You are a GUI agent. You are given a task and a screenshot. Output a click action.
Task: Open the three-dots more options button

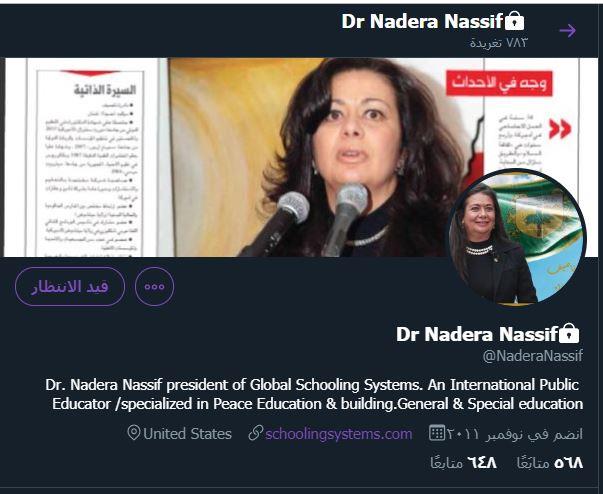coord(155,286)
